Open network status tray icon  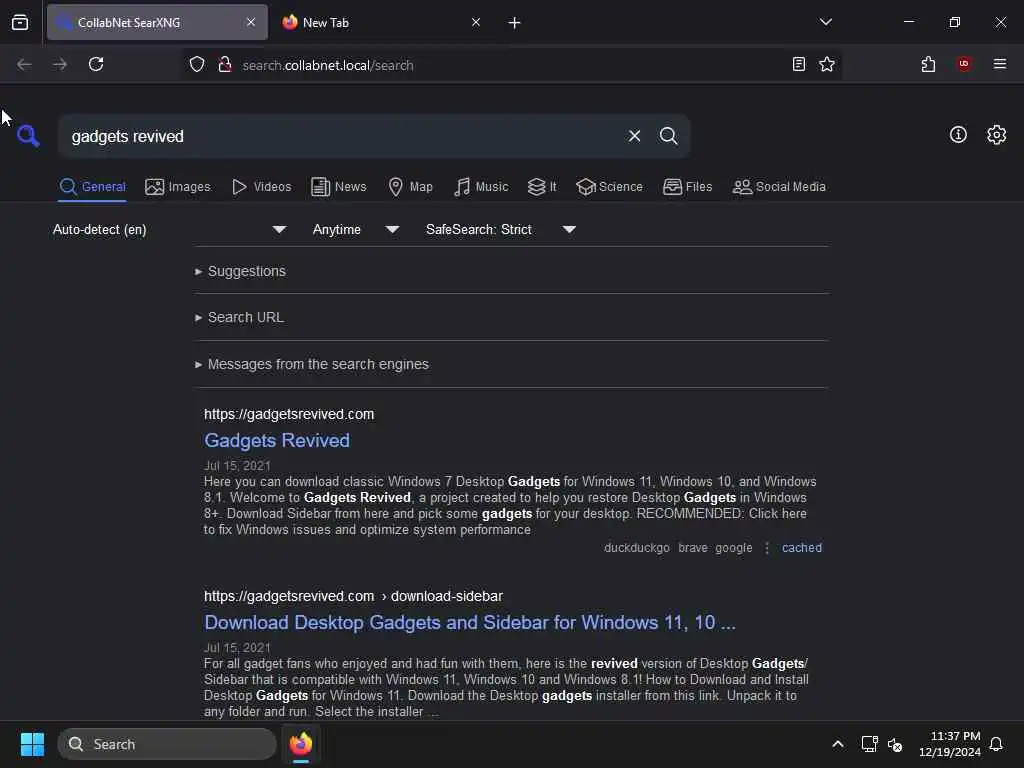tap(869, 744)
